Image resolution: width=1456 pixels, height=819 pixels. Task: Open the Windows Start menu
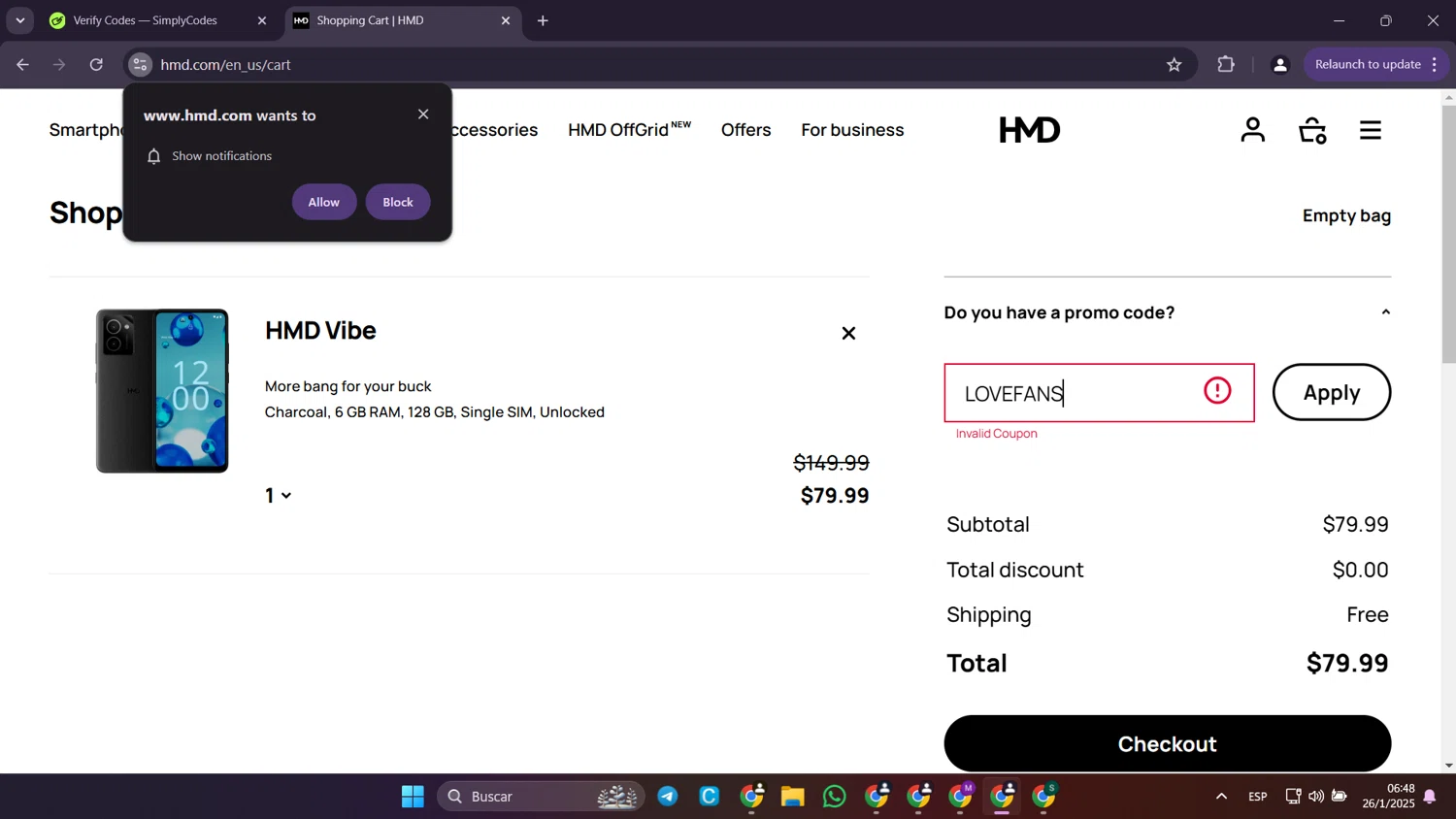pyautogui.click(x=413, y=797)
